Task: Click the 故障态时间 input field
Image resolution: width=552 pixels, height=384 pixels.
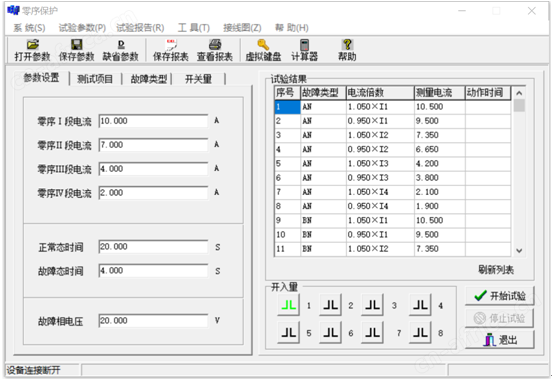Action: tap(153, 271)
